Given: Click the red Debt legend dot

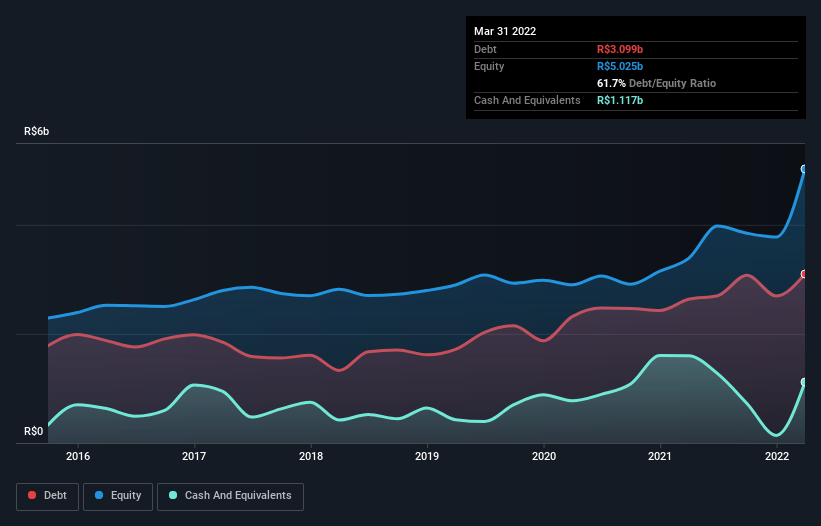Looking at the screenshot, I should click(32, 495).
